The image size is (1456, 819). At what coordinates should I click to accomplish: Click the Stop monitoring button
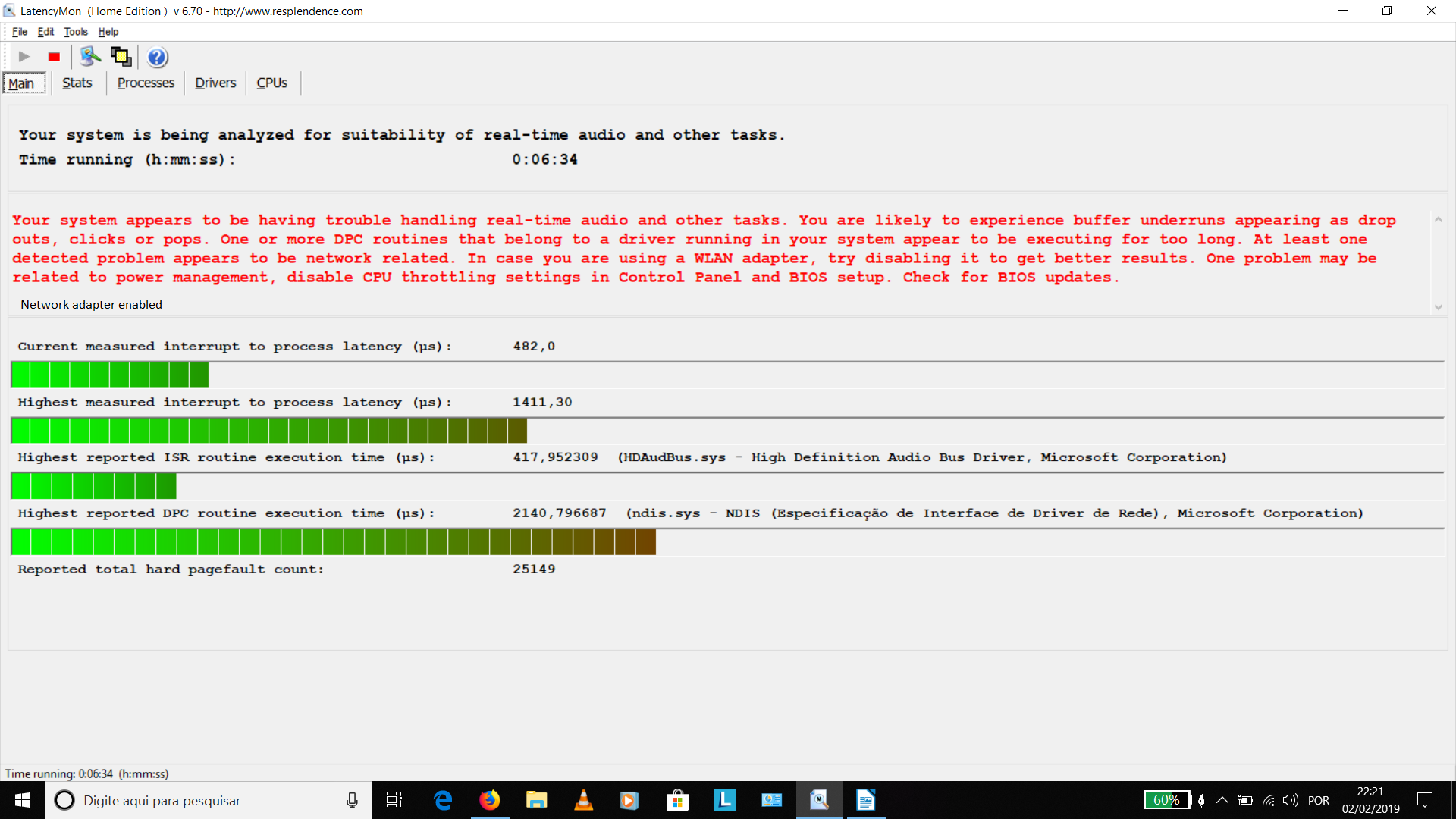[x=55, y=56]
